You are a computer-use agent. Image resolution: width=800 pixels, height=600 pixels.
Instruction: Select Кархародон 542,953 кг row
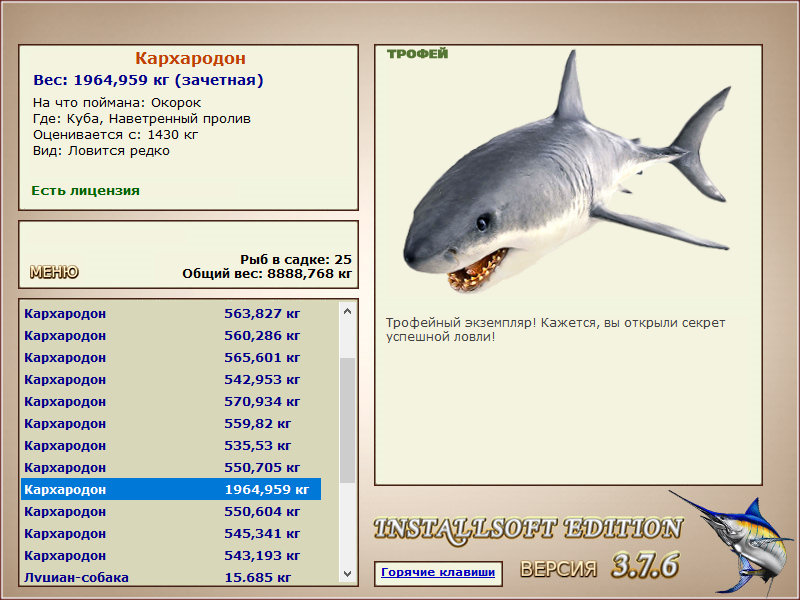pos(171,379)
